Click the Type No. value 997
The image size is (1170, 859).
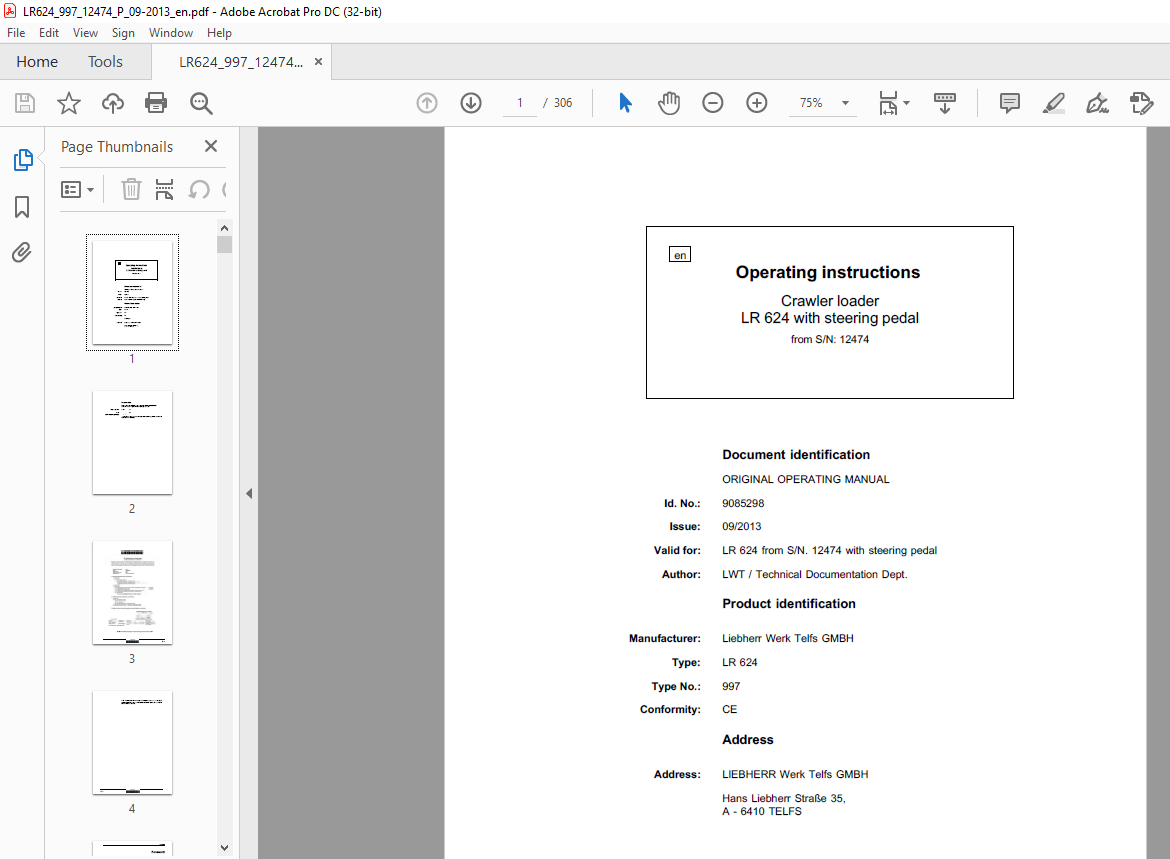click(731, 687)
